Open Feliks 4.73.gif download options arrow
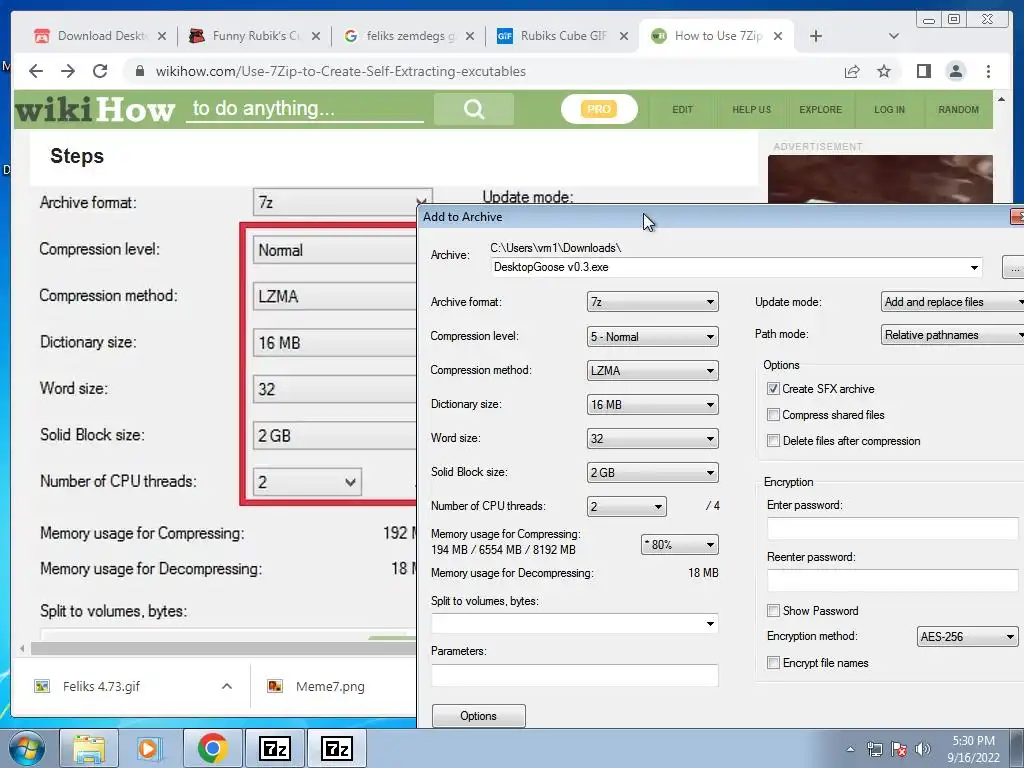The width and height of the screenshot is (1024, 768). click(227, 686)
